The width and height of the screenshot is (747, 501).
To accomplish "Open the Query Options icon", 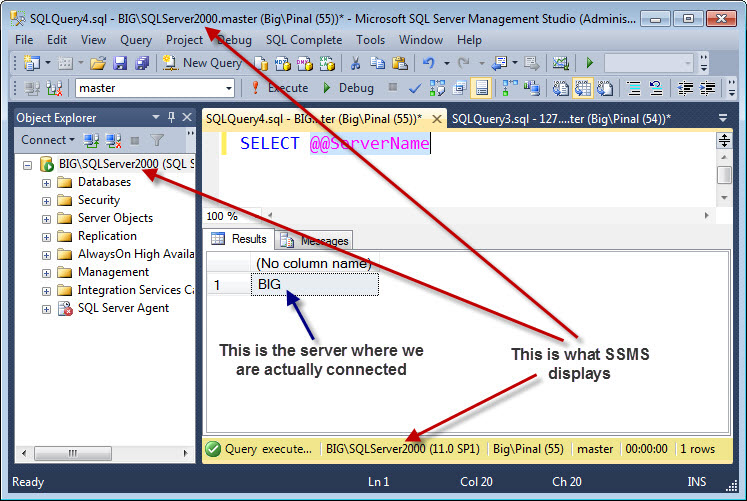I will tap(459, 88).
